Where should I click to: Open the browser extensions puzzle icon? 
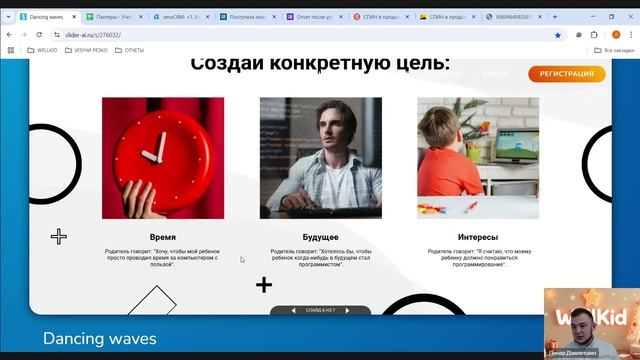point(594,35)
